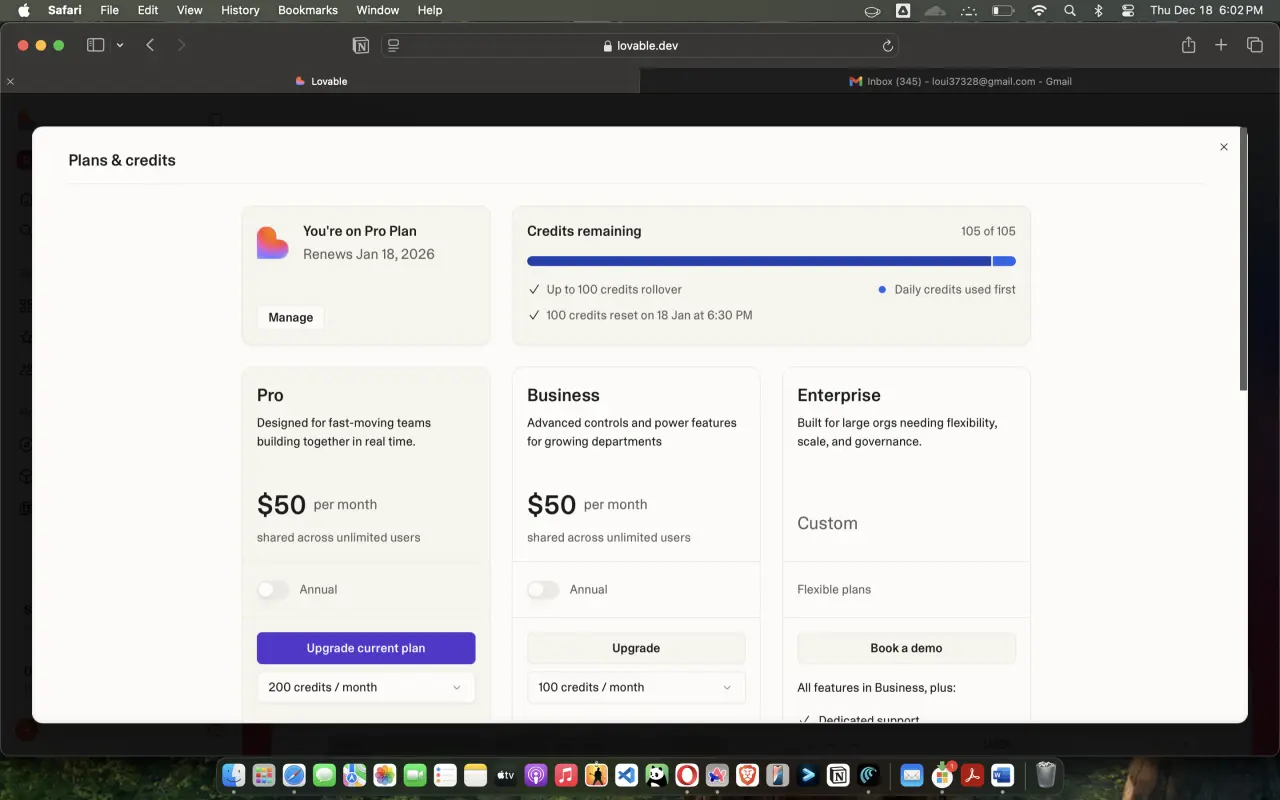Screen dimensions: 1280x800
Task: Open the View menu
Action: tap(190, 10)
